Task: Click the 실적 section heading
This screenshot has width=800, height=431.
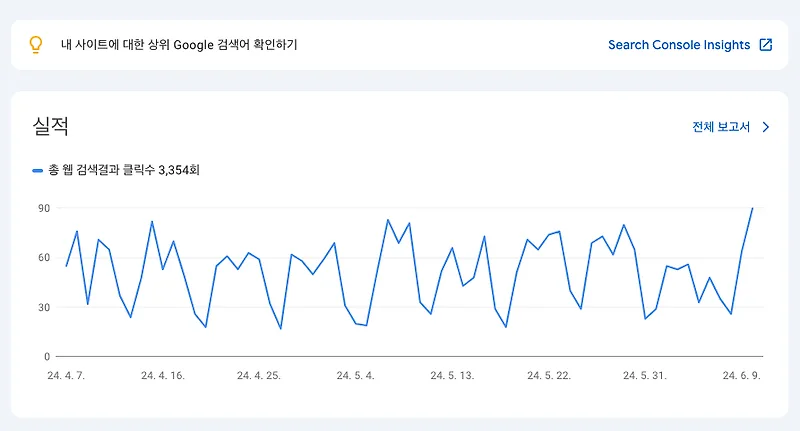Action: point(51,126)
